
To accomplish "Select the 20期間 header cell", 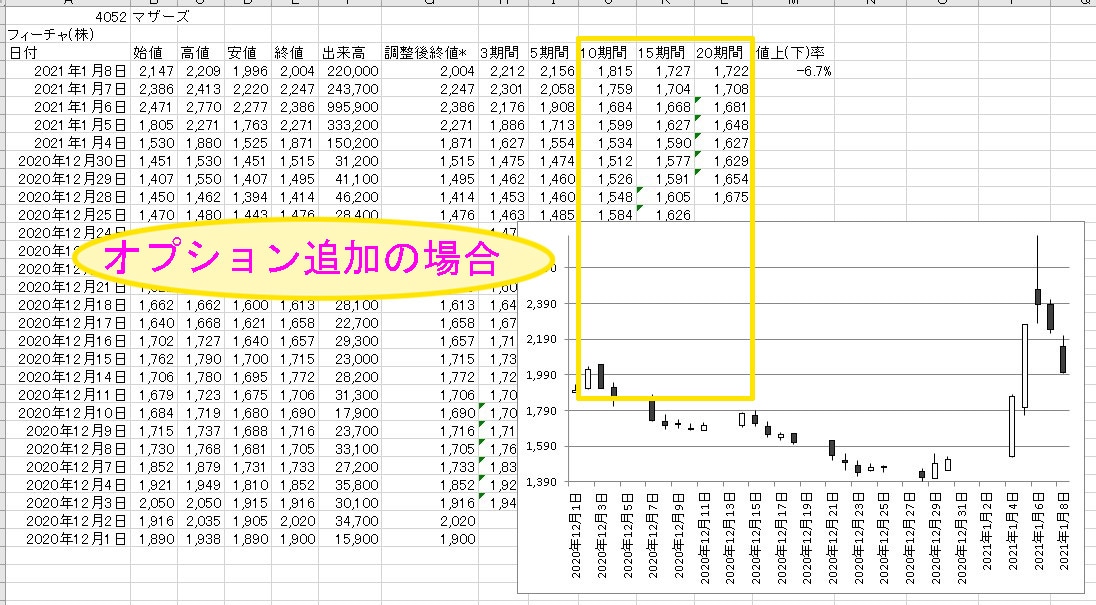I will coord(723,53).
